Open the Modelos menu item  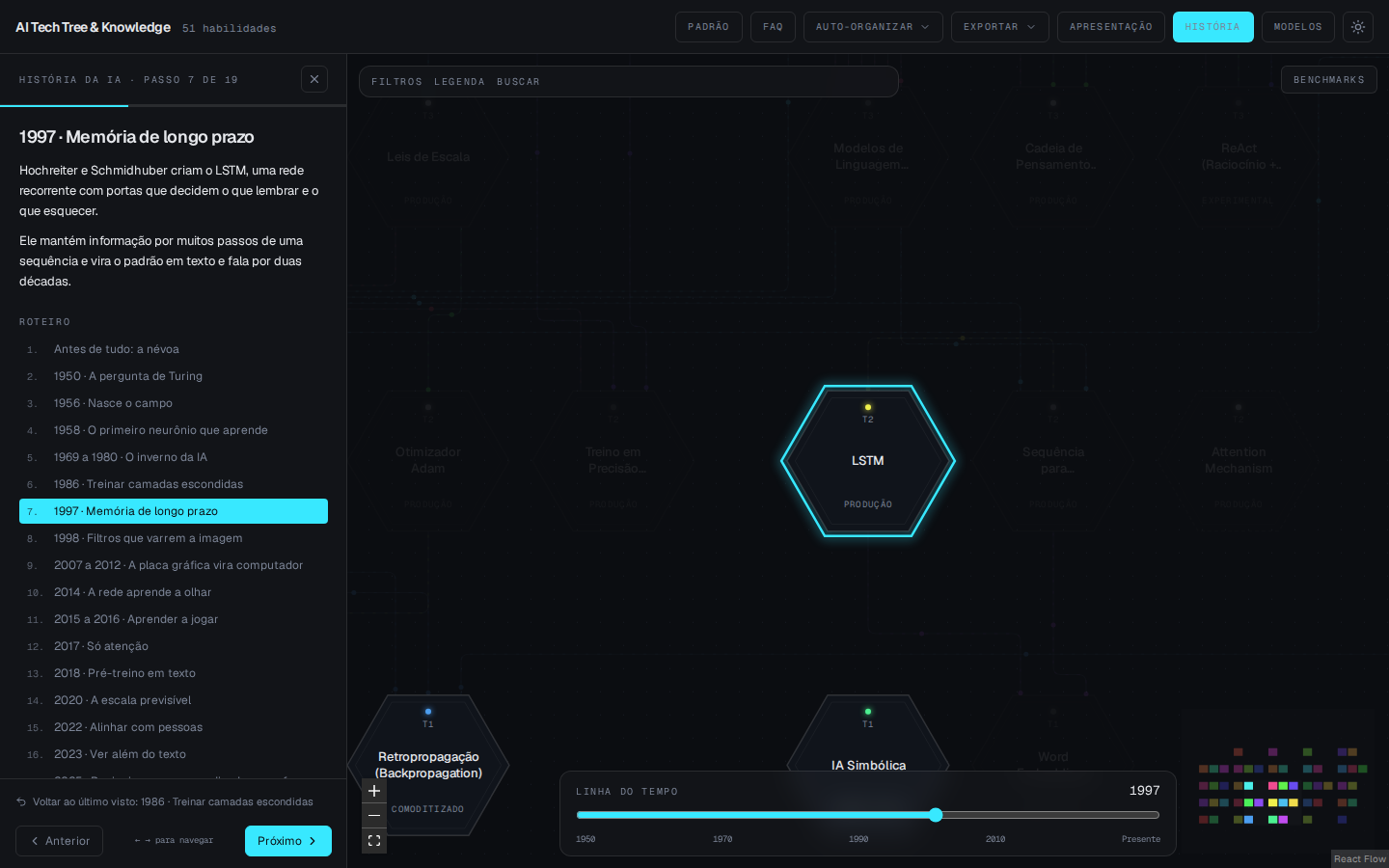pos(1298,27)
